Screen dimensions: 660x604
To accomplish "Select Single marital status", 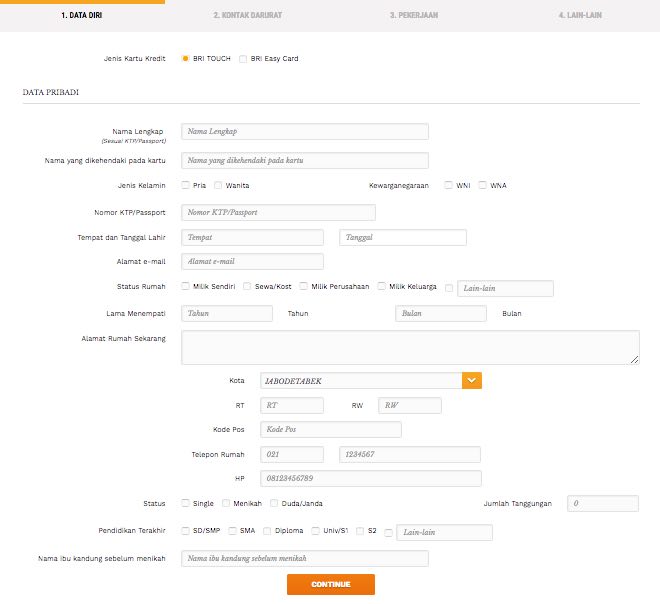I will tap(185, 503).
